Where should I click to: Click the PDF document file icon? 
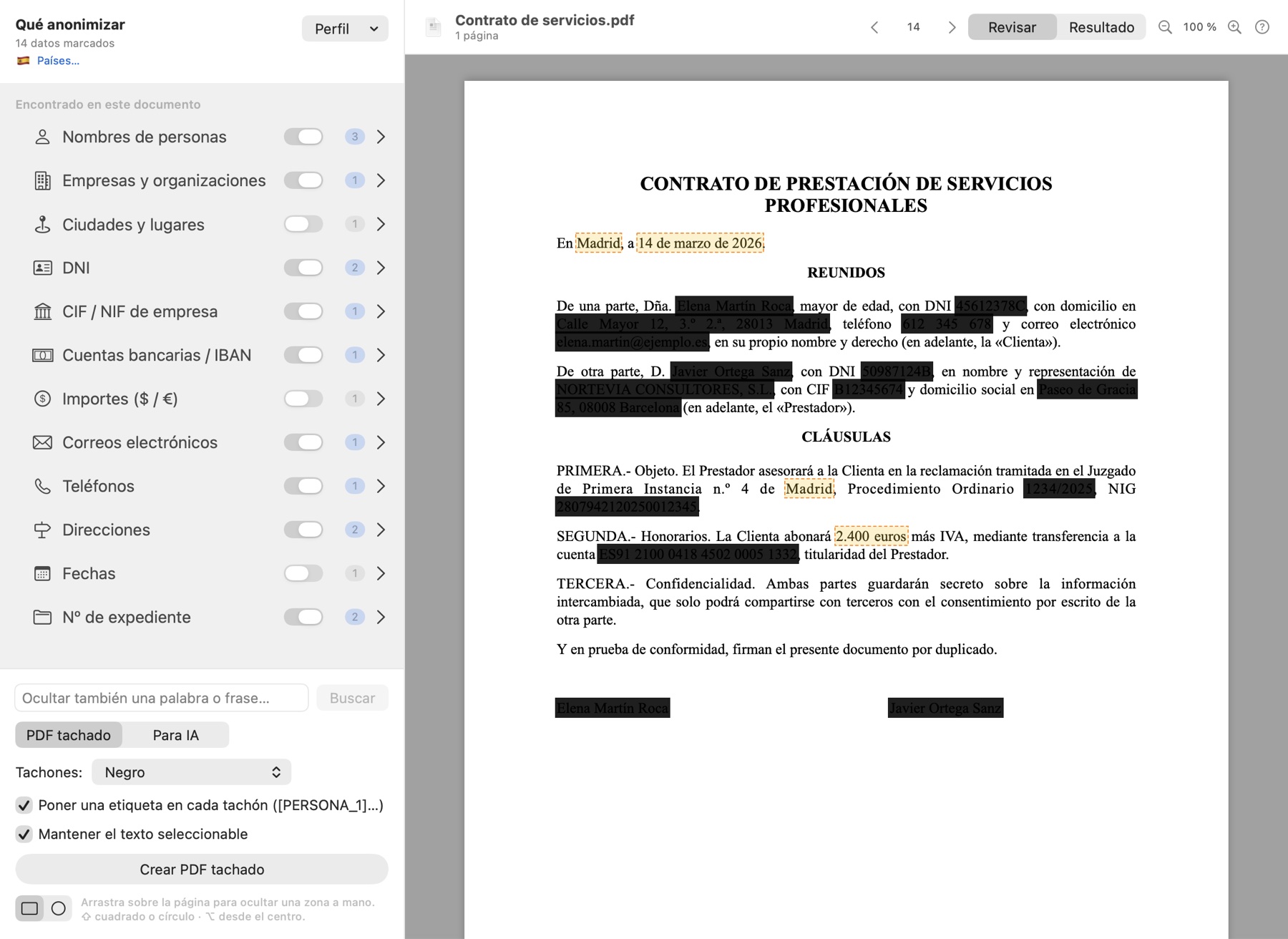coord(433,27)
